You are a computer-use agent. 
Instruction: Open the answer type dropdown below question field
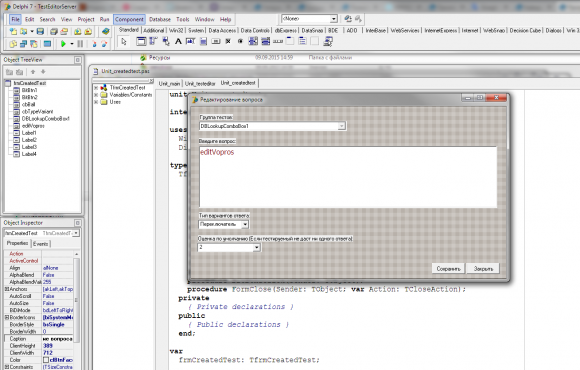coord(245,224)
